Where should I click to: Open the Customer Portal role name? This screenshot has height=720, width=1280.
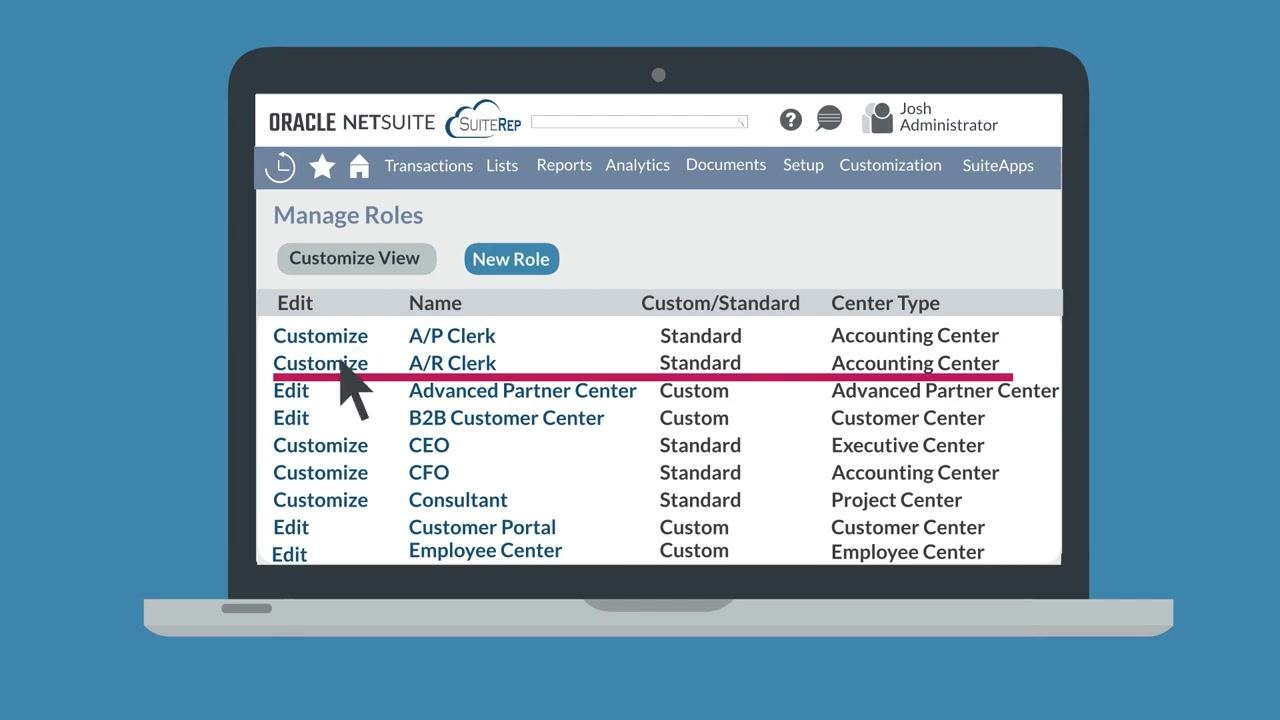(x=482, y=527)
